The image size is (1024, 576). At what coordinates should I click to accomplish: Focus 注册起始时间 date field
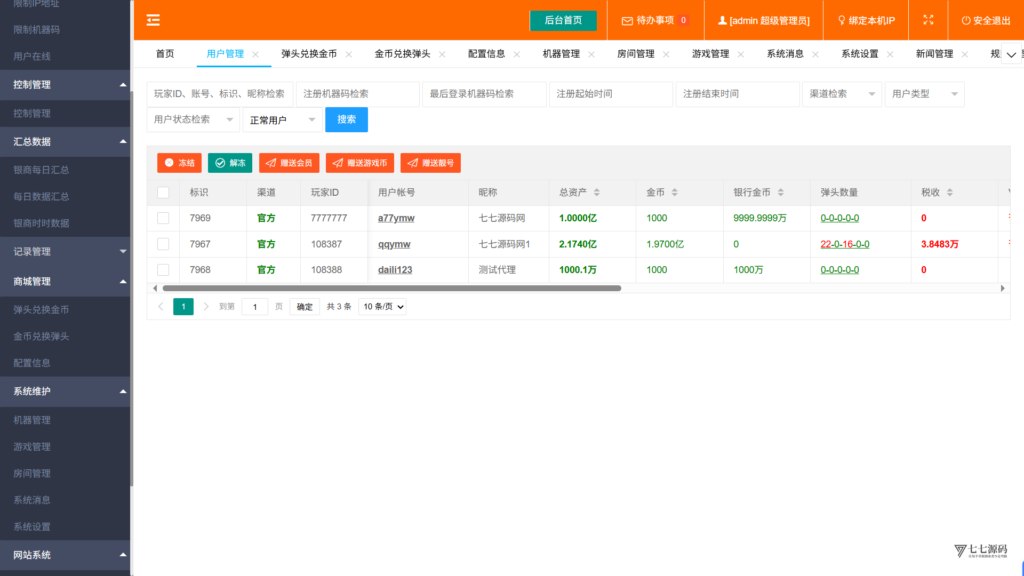[x=611, y=94]
